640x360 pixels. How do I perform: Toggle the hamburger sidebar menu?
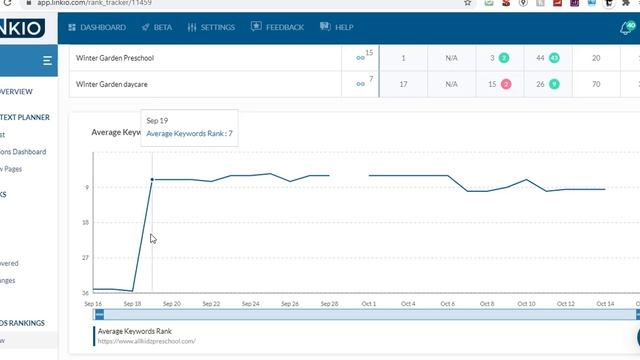47,61
